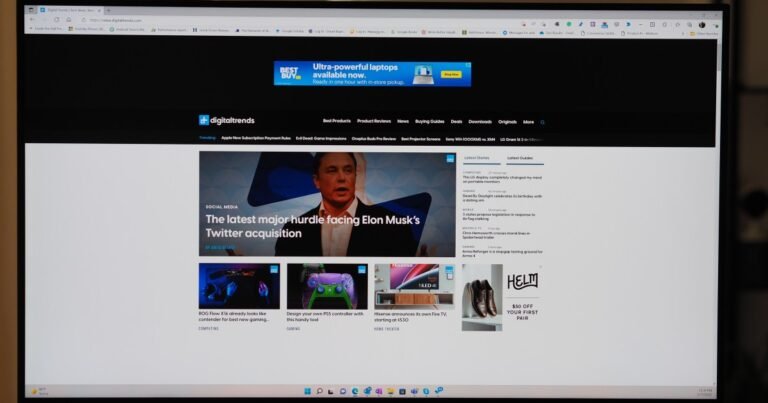
Task: Open the Product Reviews menu
Action: [374, 121]
